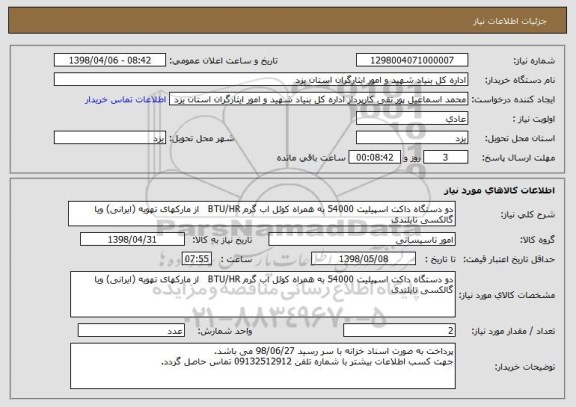This screenshot has height=407, width=576.
Task: Click the label مهلت ارسال پاسخ
Action: click(518, 158)
